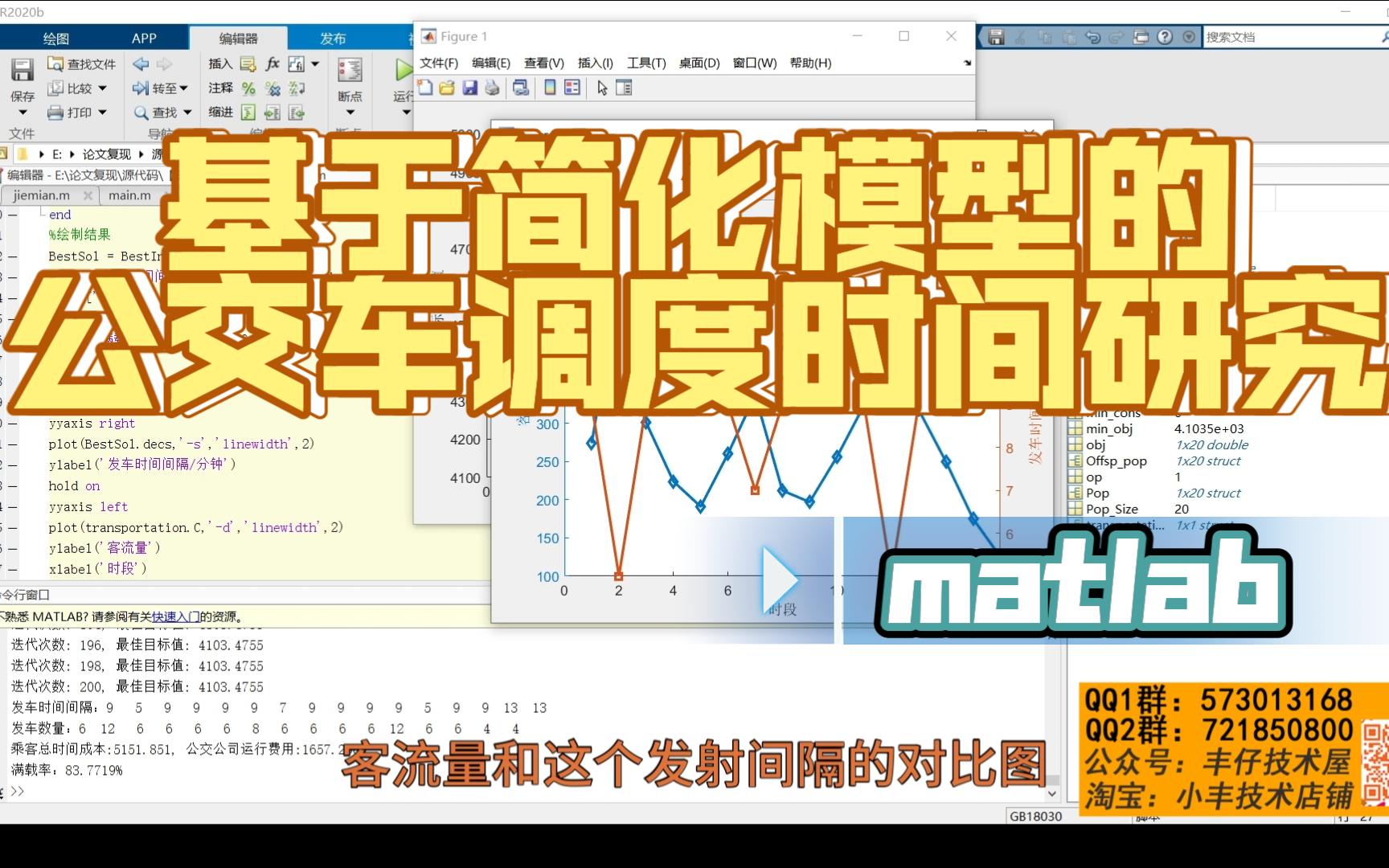1389x868 pixels.
Task: Apply smart indent icon
Action: tap(248, 113)
